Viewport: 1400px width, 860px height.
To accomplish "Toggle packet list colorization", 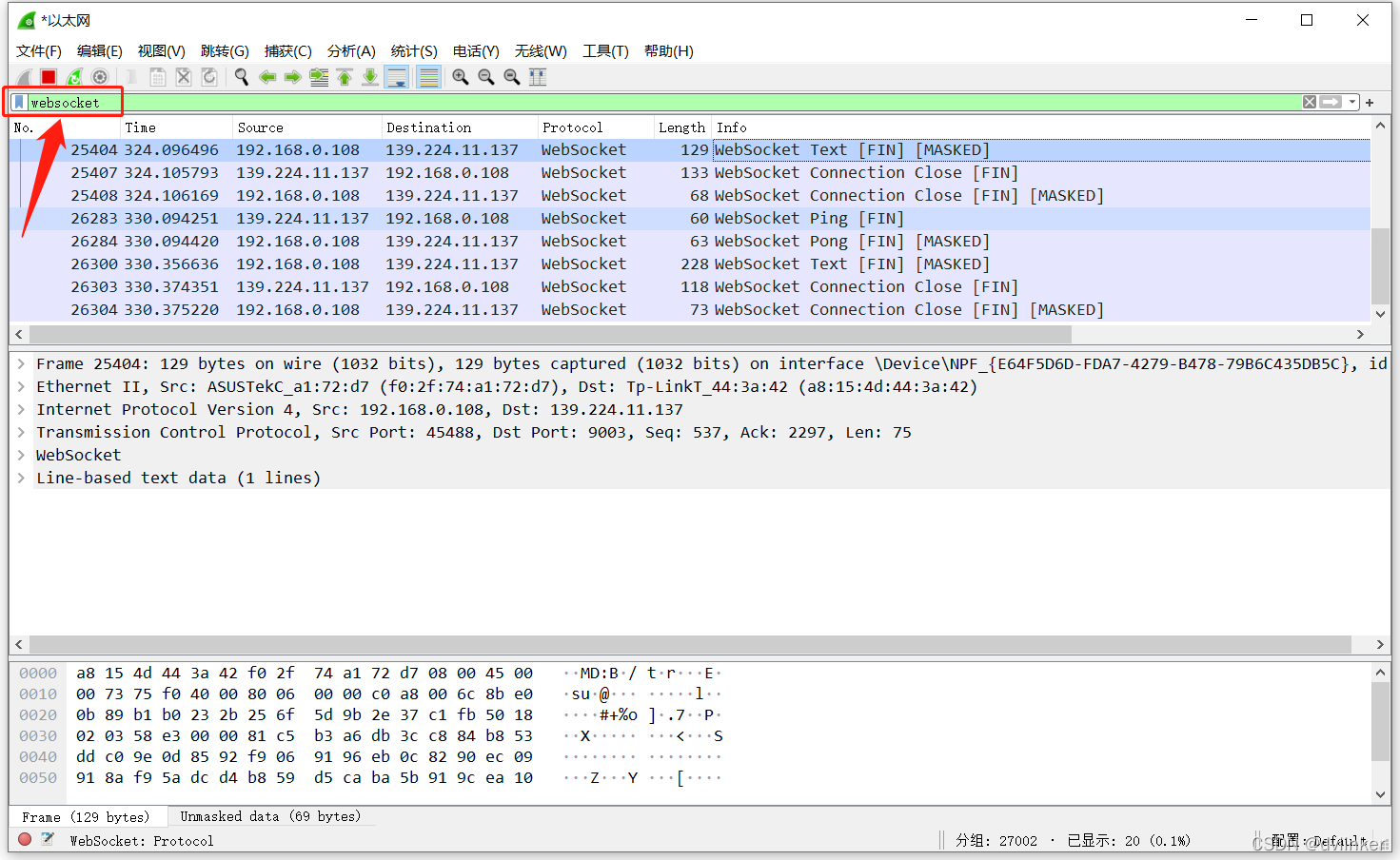I will tap(429, 77).
